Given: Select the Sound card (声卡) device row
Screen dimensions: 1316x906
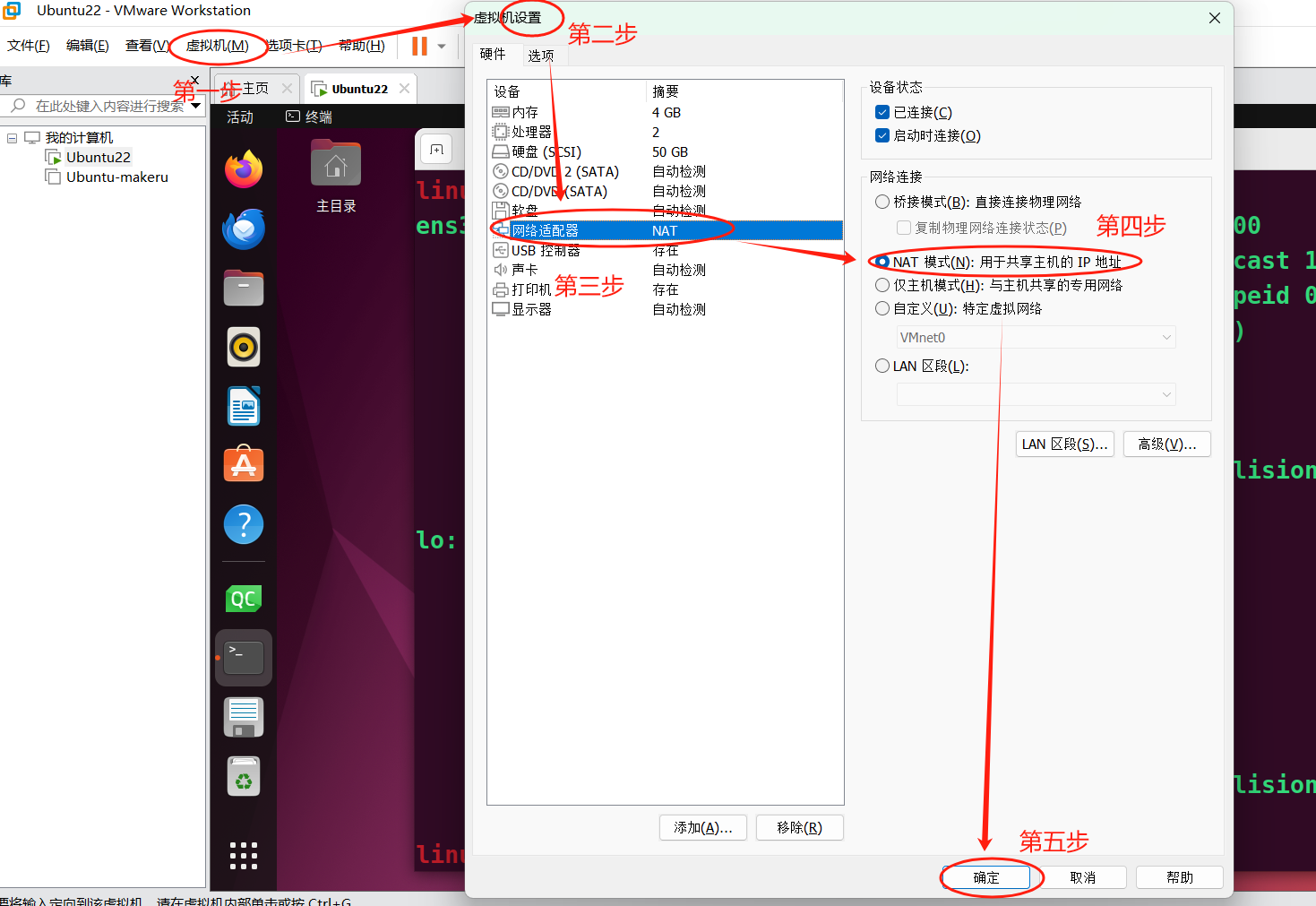Looking at the screenshot, I should (665, 270).
